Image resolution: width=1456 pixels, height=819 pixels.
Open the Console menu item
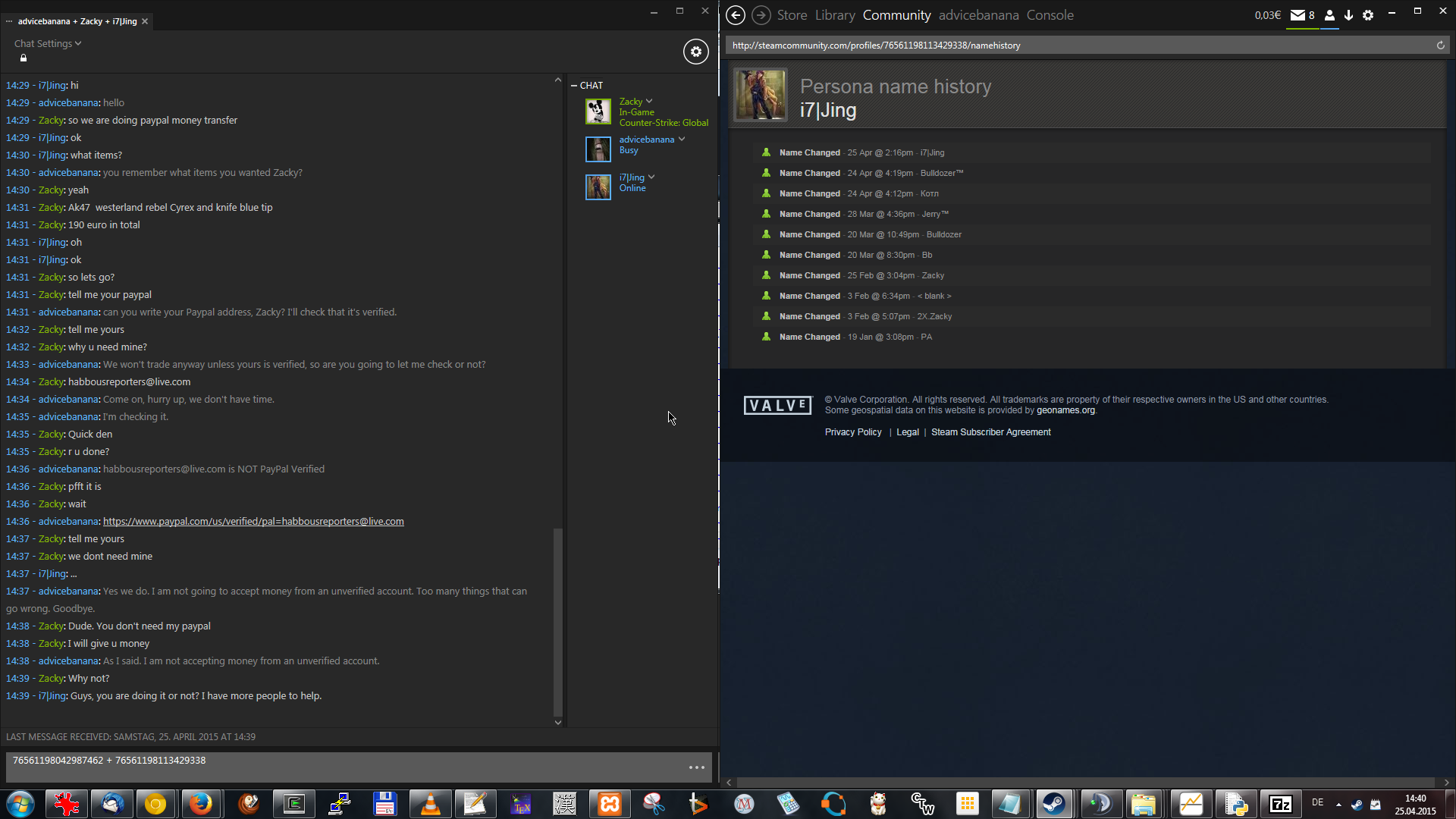click(1050, 15)
